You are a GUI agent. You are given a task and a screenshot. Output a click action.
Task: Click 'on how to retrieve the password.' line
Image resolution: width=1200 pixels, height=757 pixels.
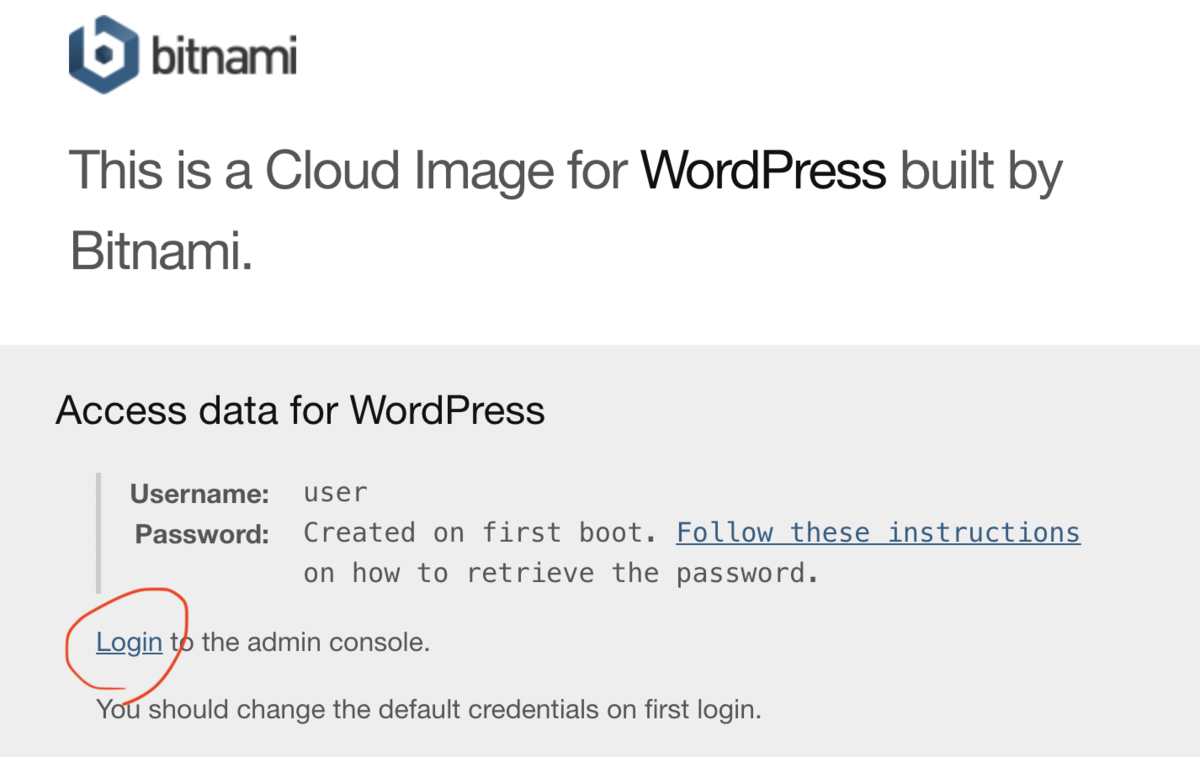pyautogui.click(x=561, y=574)
